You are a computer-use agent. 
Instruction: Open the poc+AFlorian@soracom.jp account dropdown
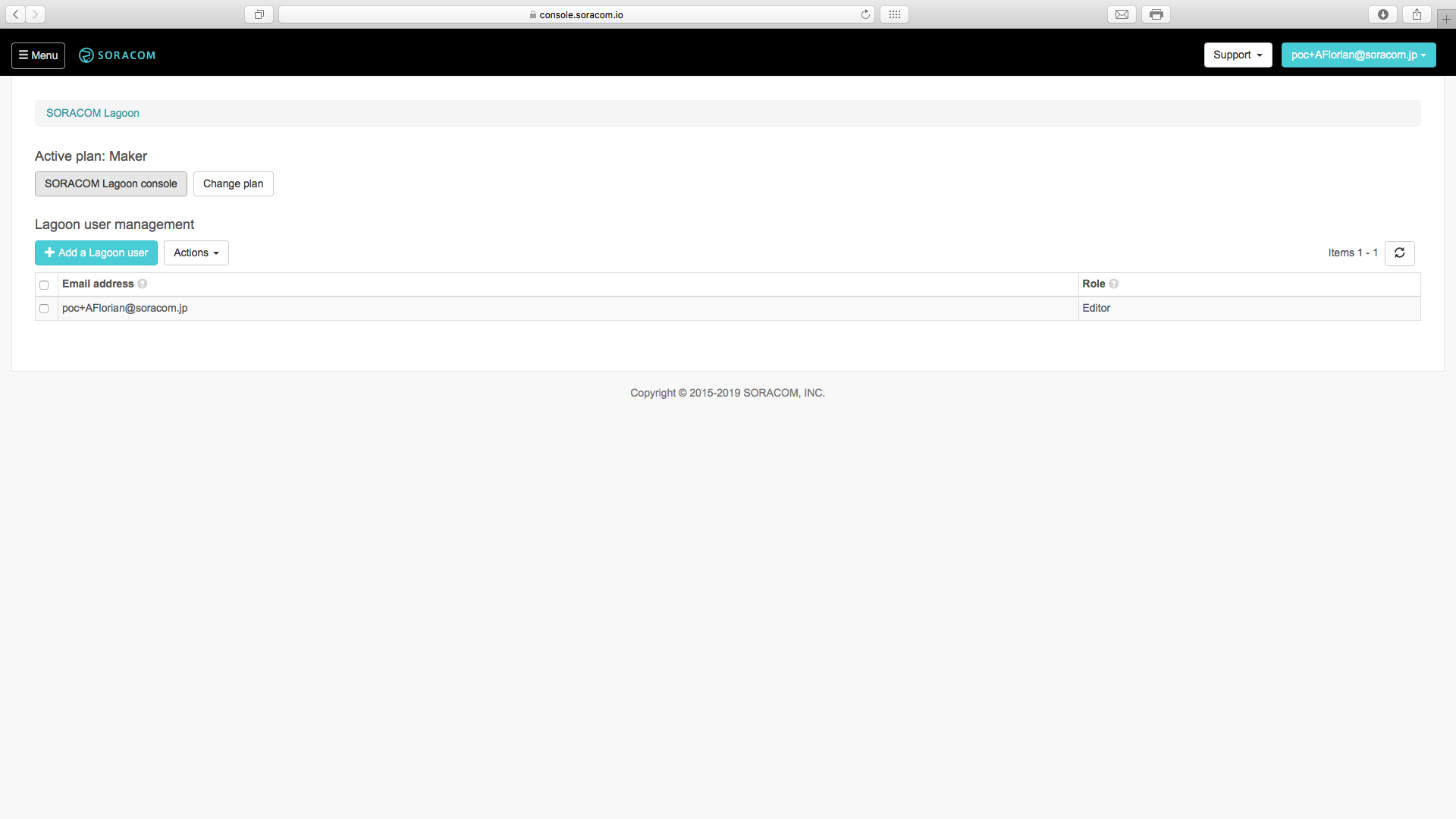pos(1358,55)
